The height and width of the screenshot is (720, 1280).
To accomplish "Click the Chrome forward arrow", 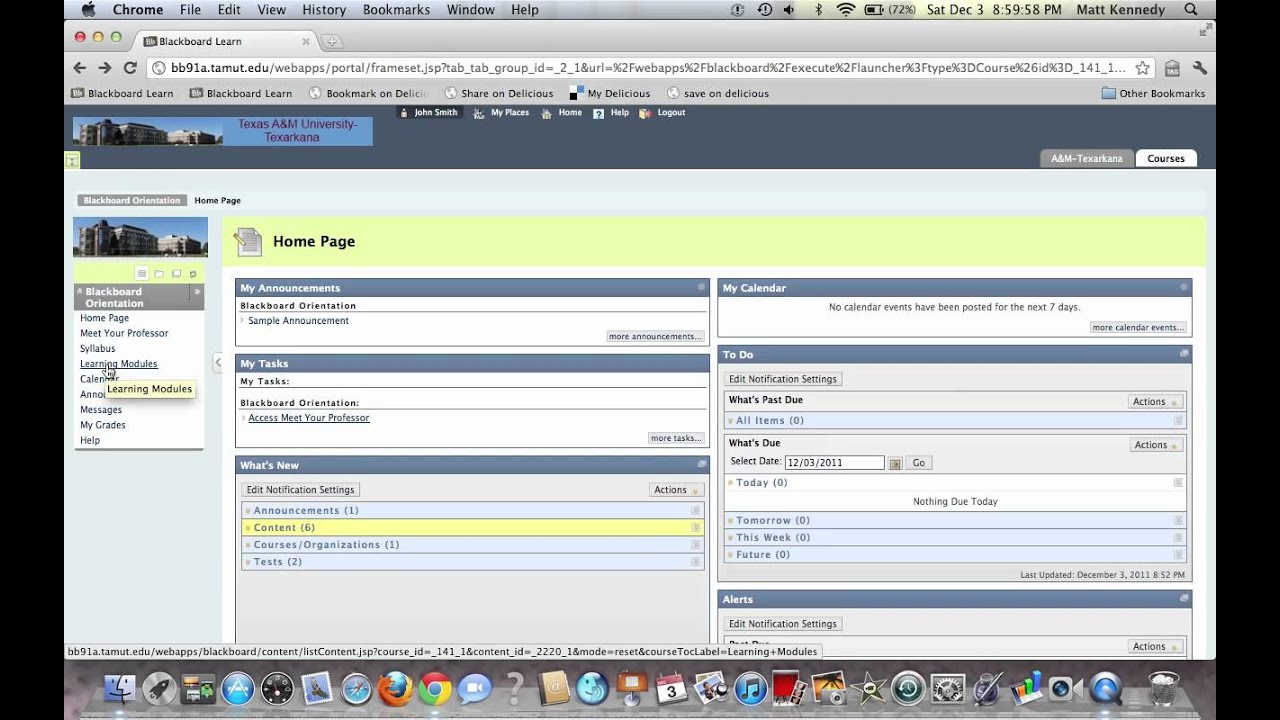I will click(x=104, y=68).
